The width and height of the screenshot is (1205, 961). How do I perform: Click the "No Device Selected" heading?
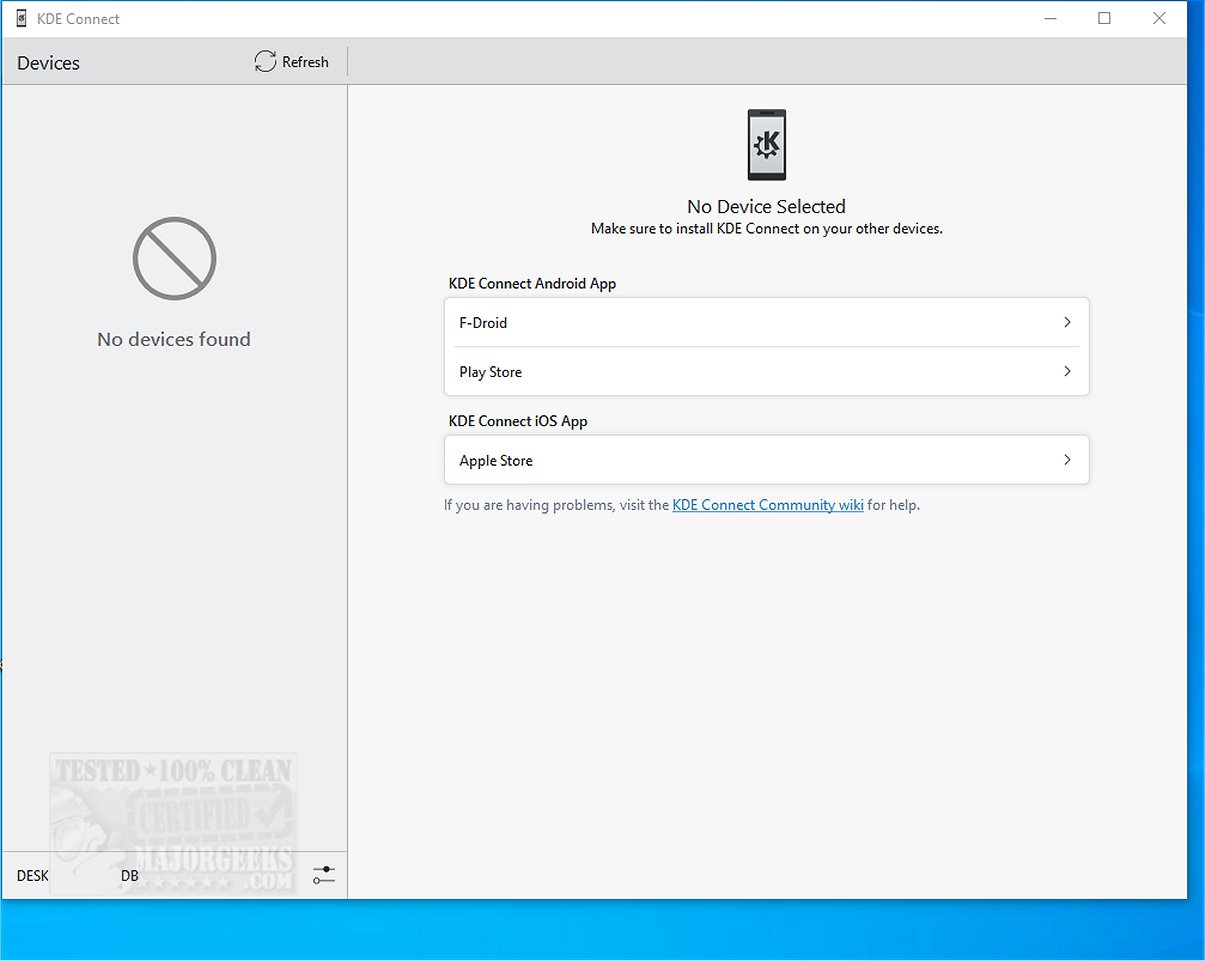(766, 207)
